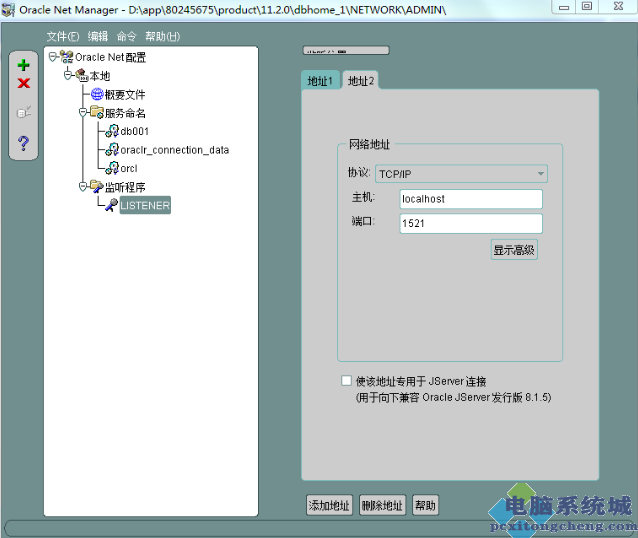
Task: Click the grayed-out test service icon
Action: (24, 112)
